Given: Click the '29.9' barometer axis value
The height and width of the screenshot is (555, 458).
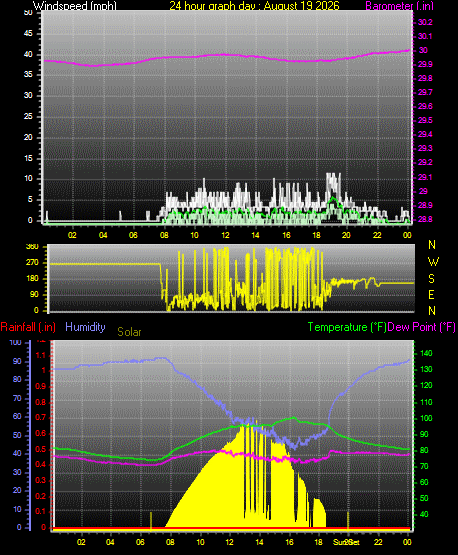Looking at the screenshot, I should click(x=425, y=64).
